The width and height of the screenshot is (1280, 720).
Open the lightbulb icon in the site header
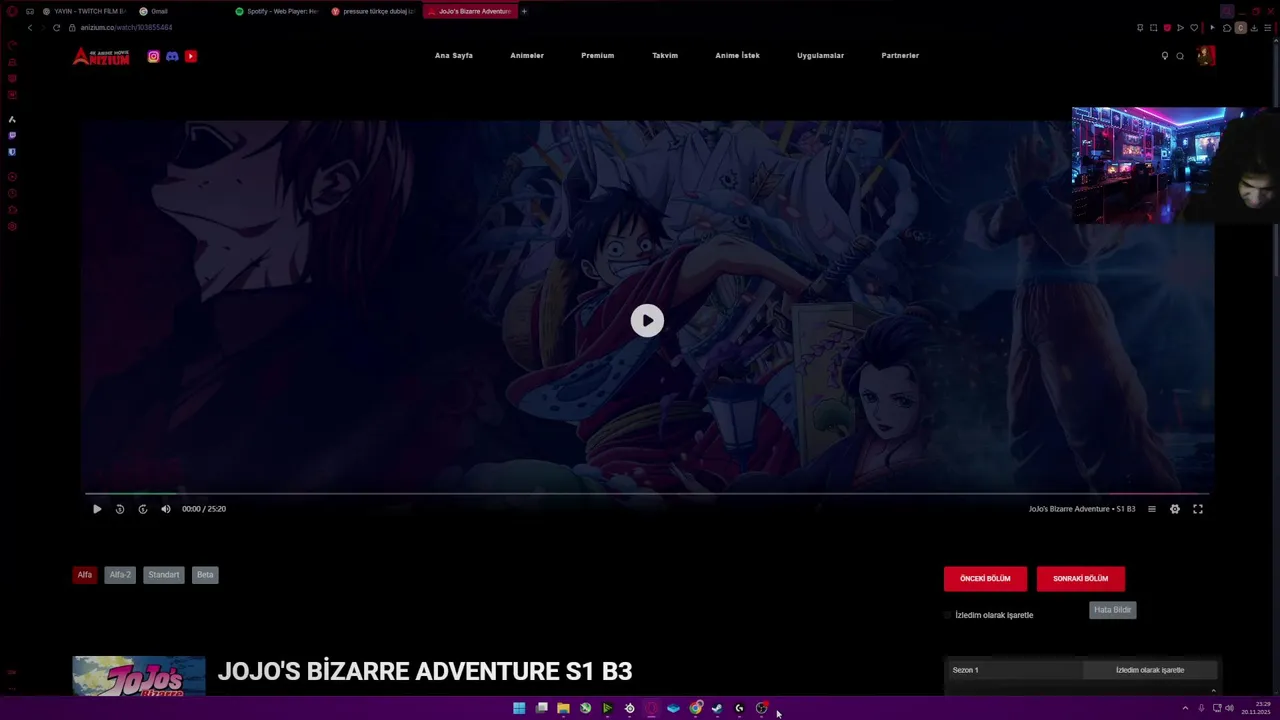click(x=1164, y=56)
